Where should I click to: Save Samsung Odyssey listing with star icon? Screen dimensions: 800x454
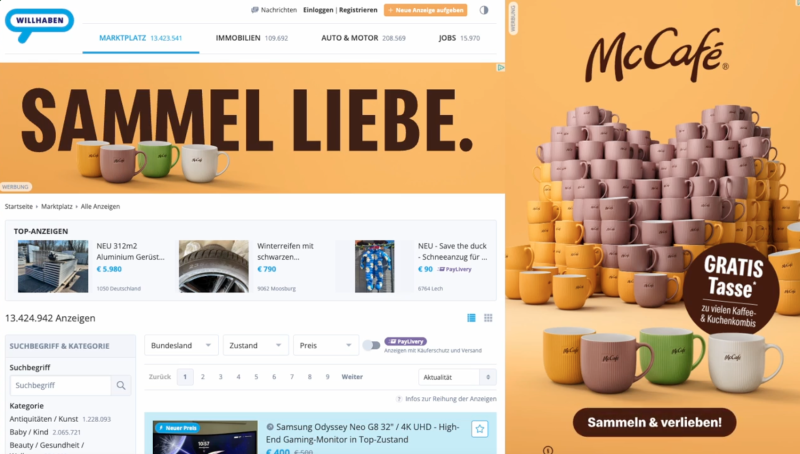coord(480,429)
